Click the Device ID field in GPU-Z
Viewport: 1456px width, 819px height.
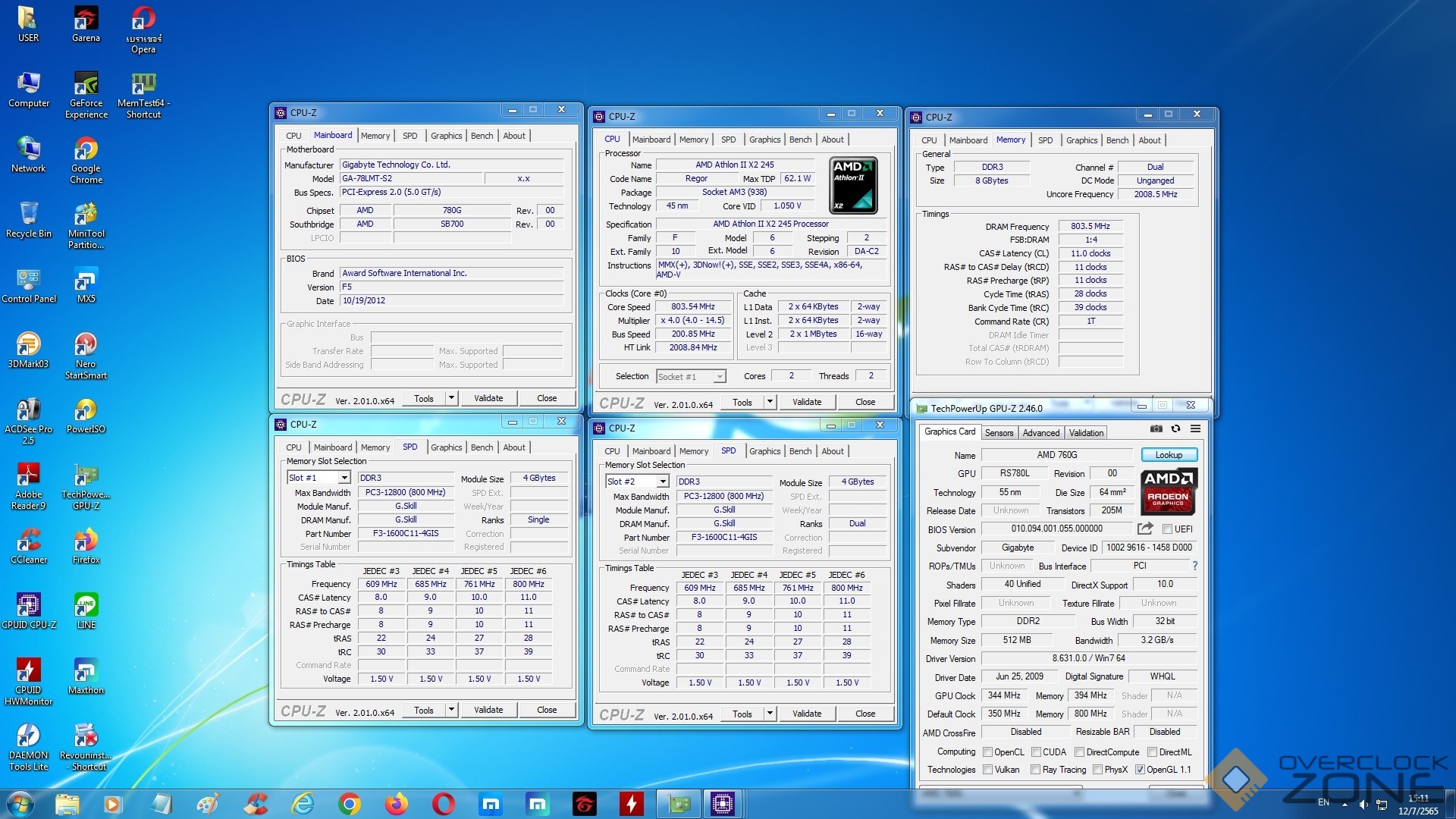[1148, 548]
